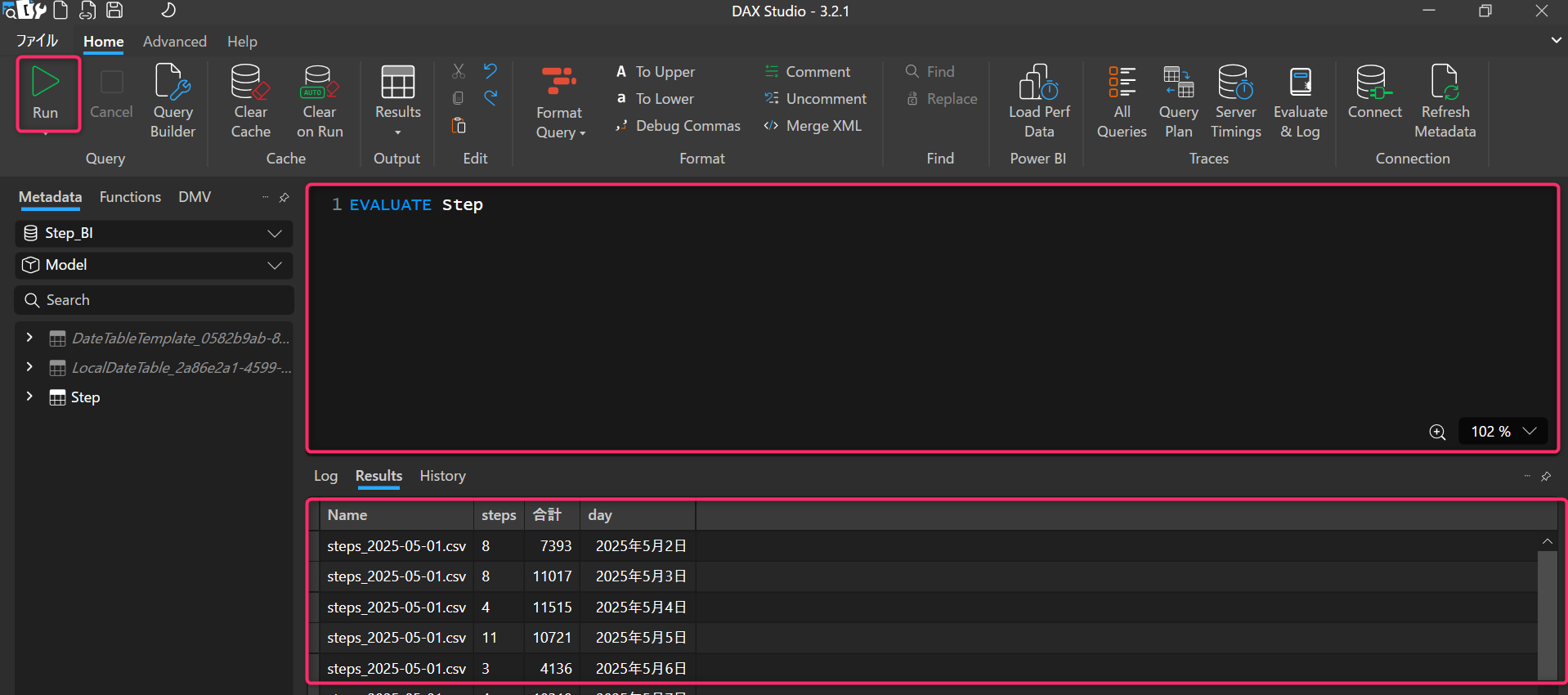Click the new query document icon in the title bar
1568x695 pixels.
[x=60, y=11]
